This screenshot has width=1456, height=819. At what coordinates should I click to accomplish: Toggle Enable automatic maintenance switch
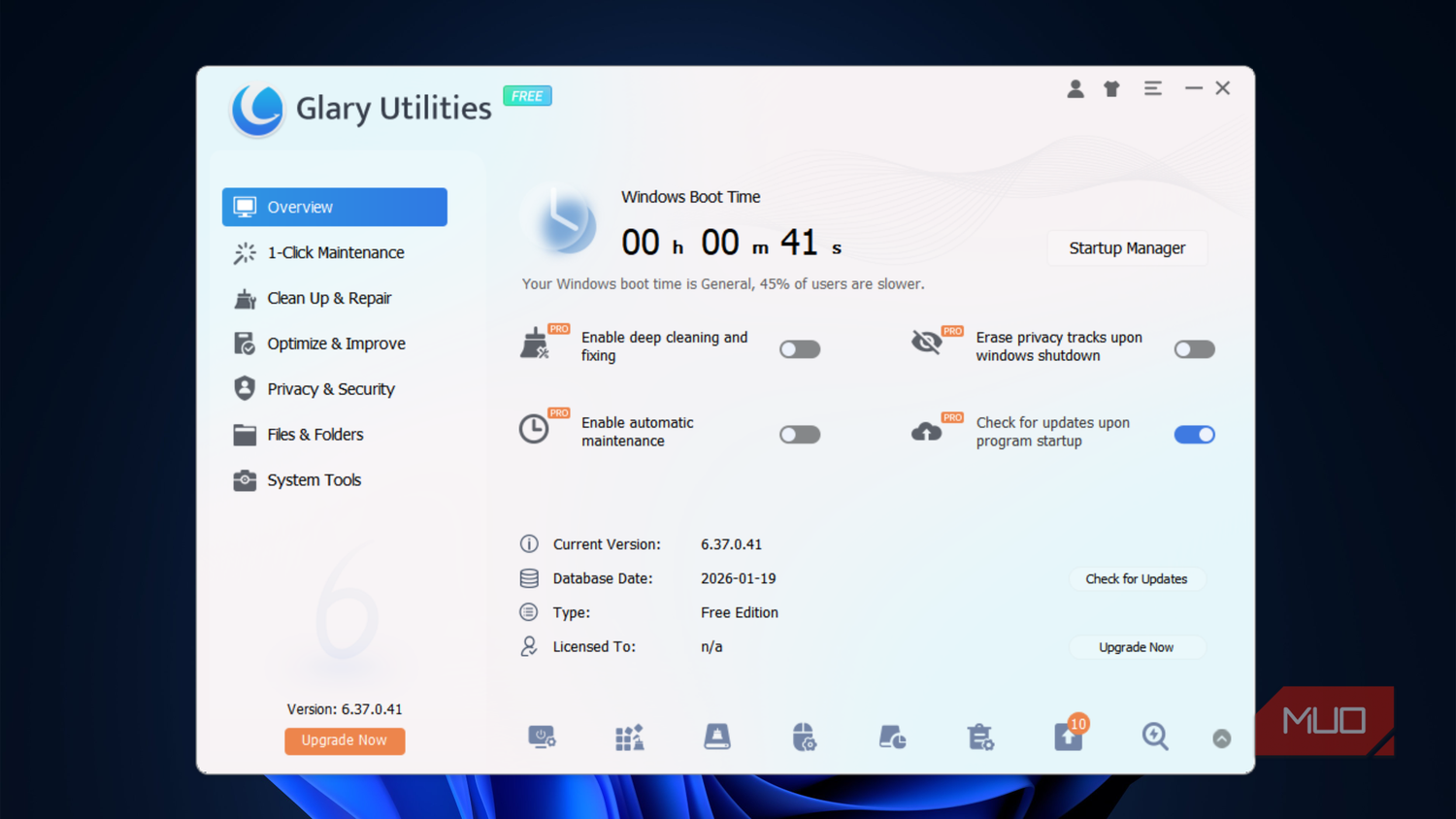[x=800, y=435]
